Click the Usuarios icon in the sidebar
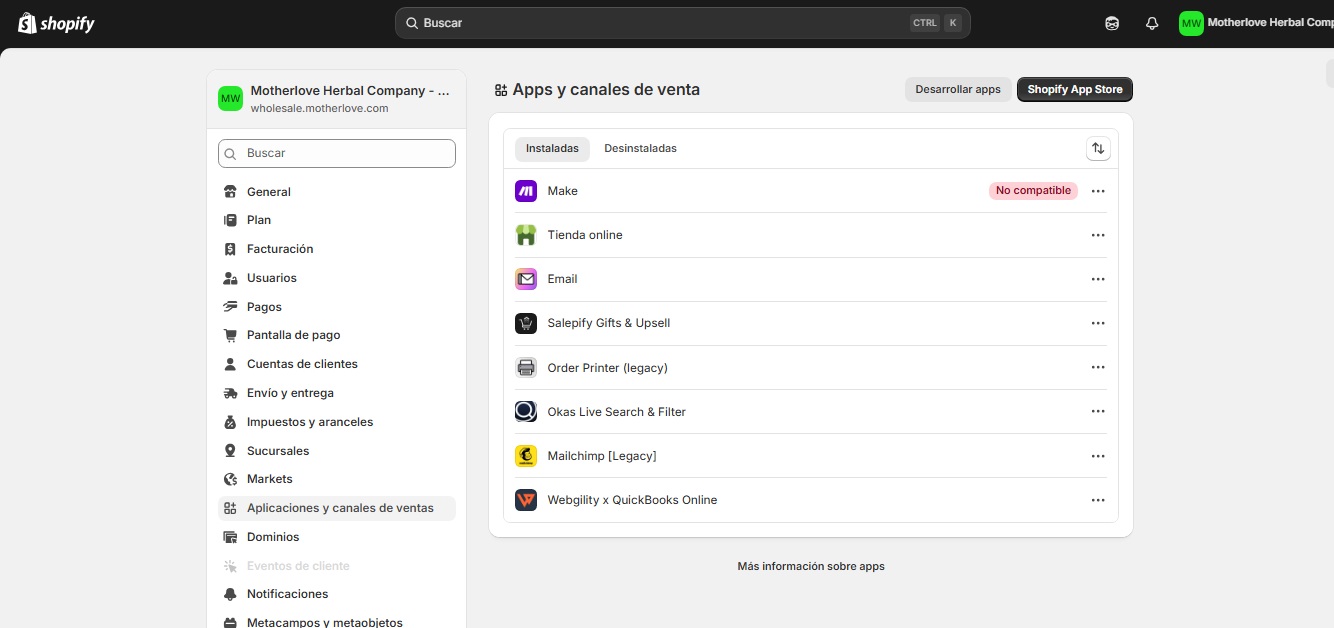Viewport: 1334px width, 628px height. 230,278
